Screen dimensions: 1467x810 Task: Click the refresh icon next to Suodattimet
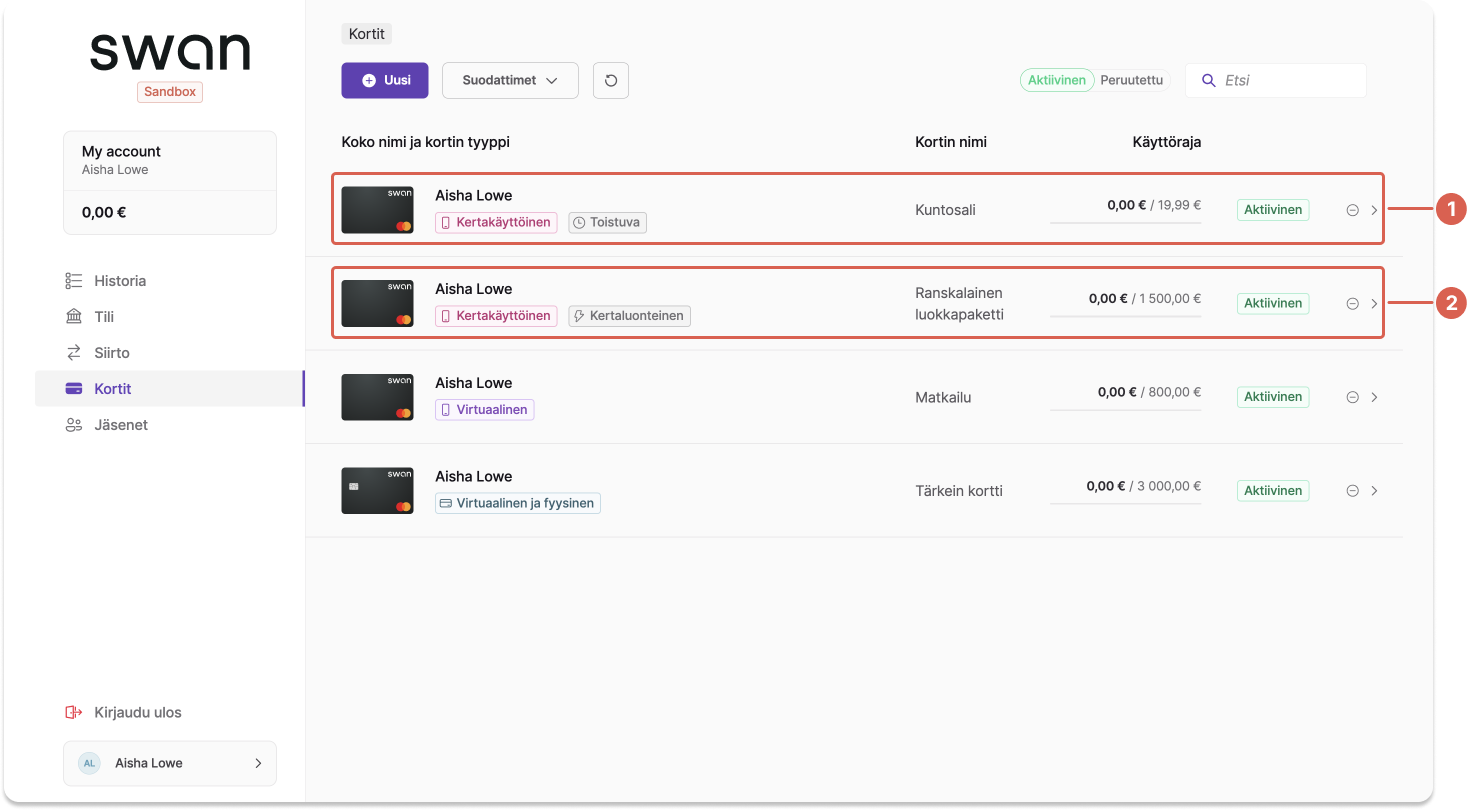(x=611, y=81)
